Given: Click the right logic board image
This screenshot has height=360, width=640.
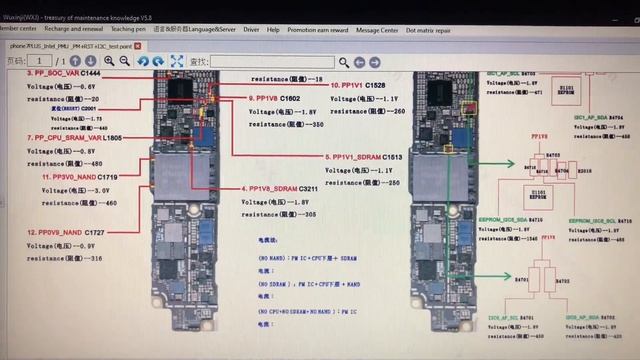Looking at the screenshot, I should pos(445,200).
